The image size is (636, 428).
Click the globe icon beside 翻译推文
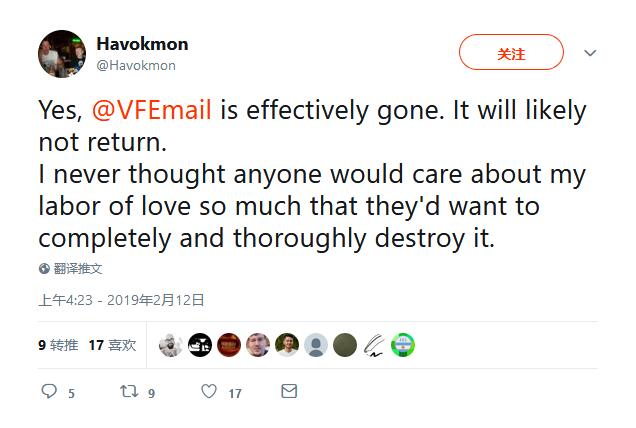coord(45,269)
